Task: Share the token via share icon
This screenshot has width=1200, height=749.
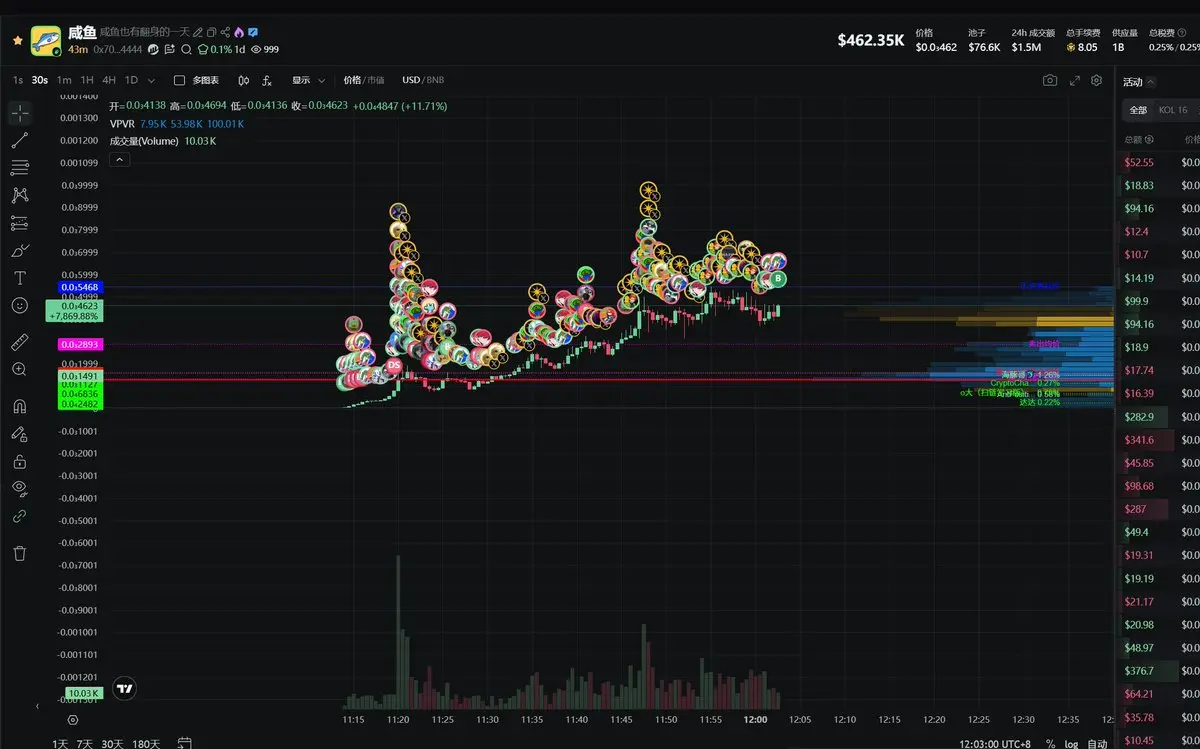Action: (225, 32)
